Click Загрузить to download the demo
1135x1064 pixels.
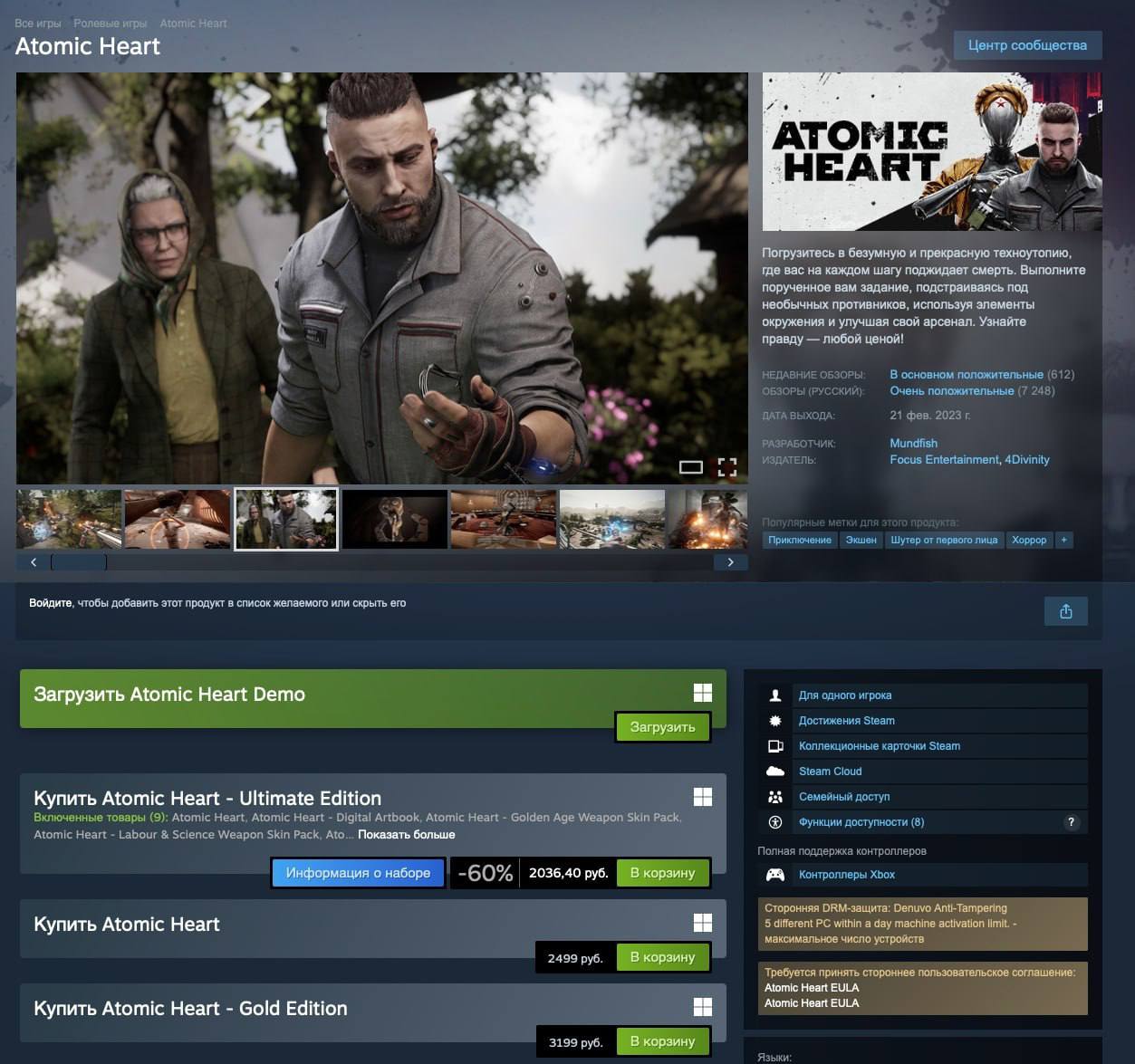pos(662,727)
